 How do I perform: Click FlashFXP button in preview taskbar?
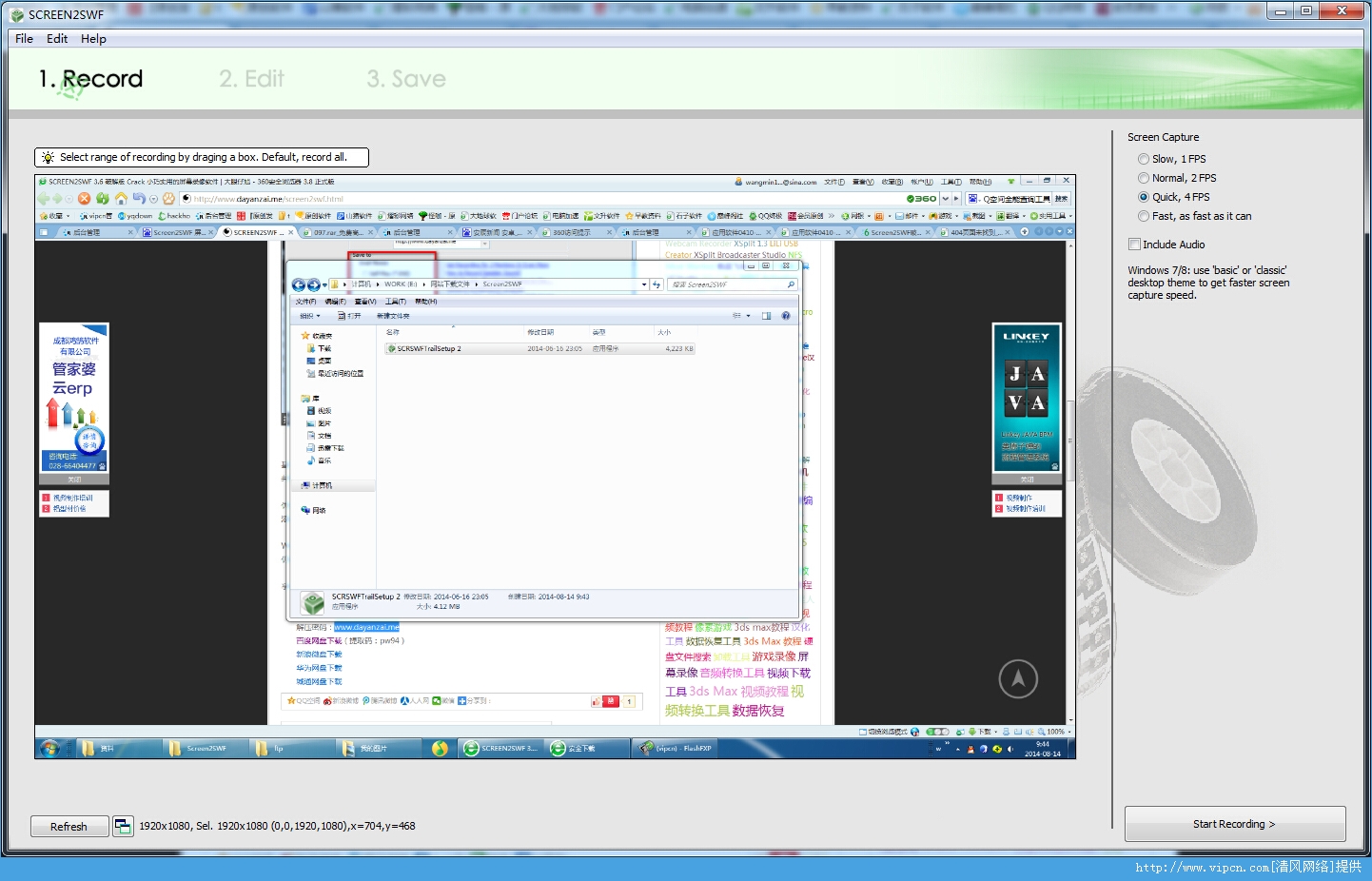(x=676, y=749)
